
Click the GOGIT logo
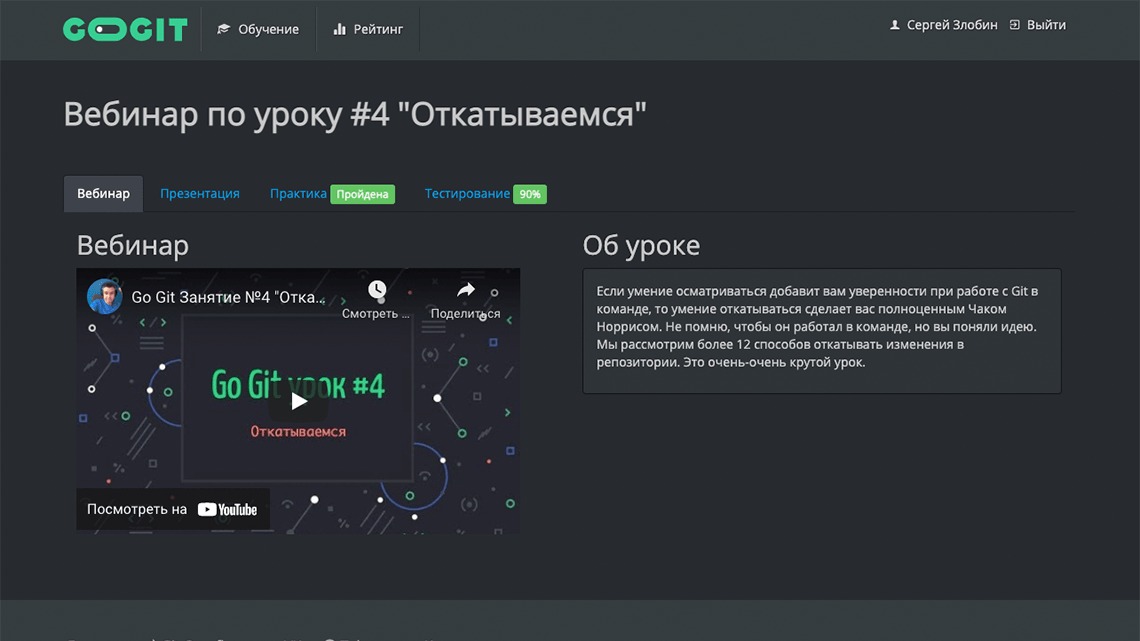(x=125, y=29)
